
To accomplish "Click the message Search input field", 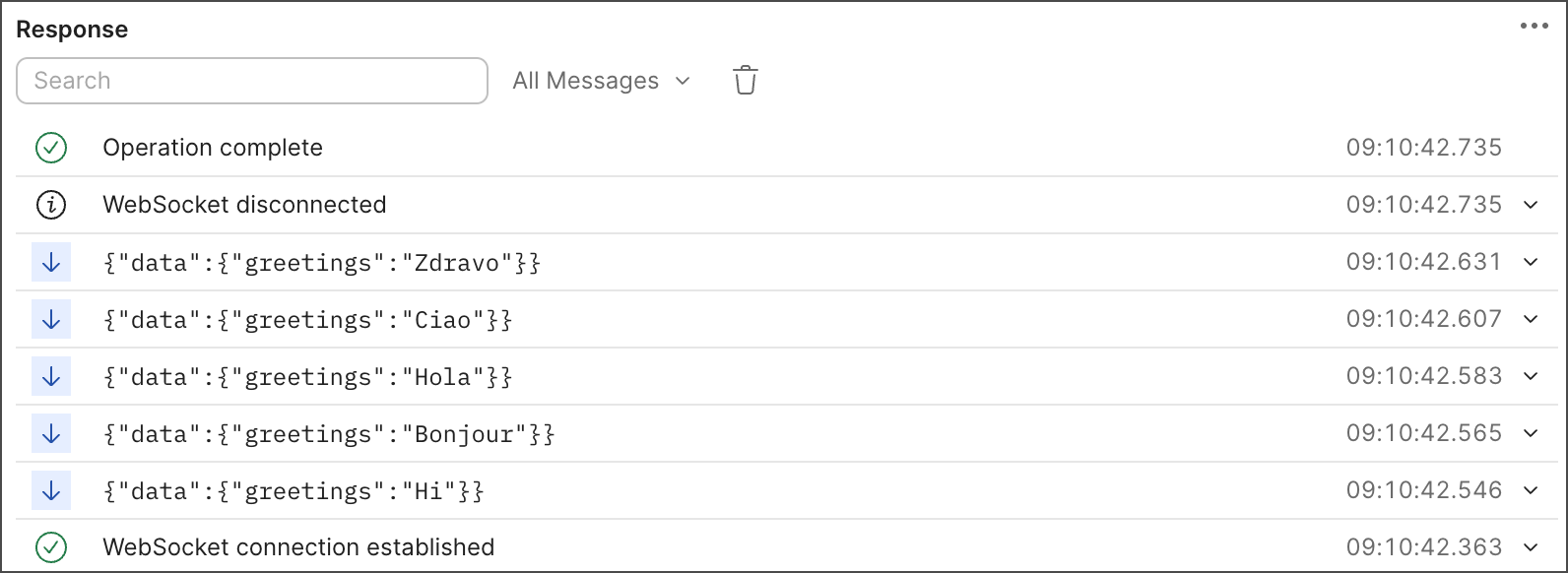I will point(252,81).
